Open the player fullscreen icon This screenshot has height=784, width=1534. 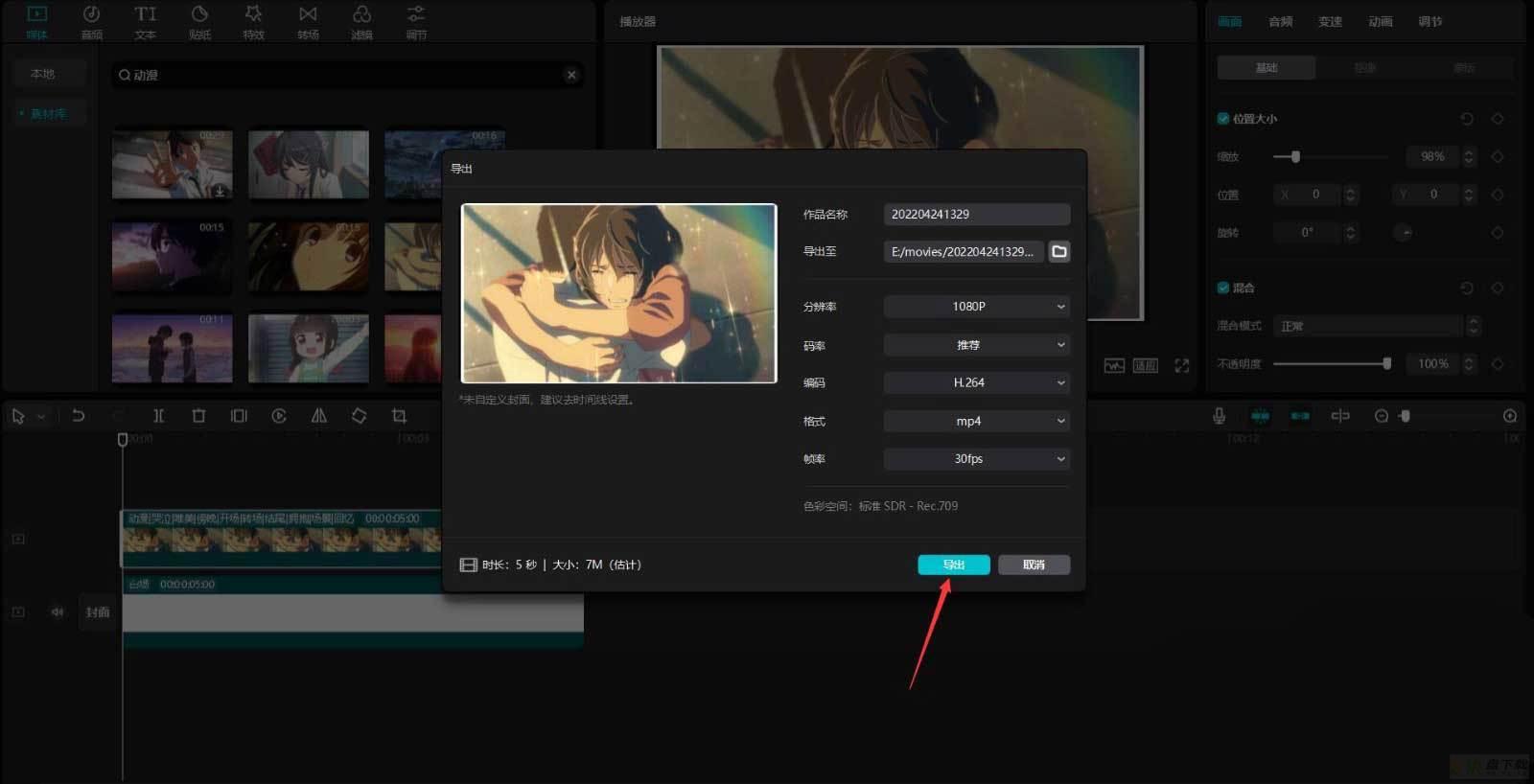point(1181,366)
